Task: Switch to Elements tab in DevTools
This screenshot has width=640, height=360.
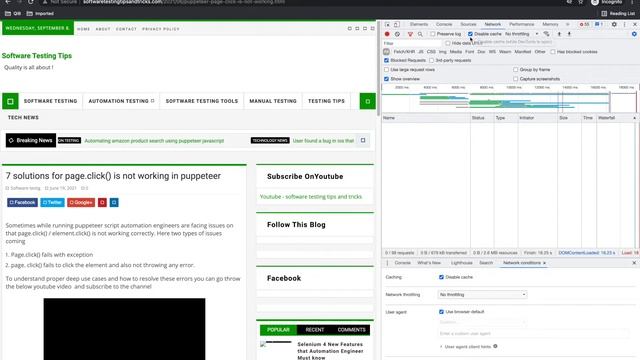Action: (419, 24)
